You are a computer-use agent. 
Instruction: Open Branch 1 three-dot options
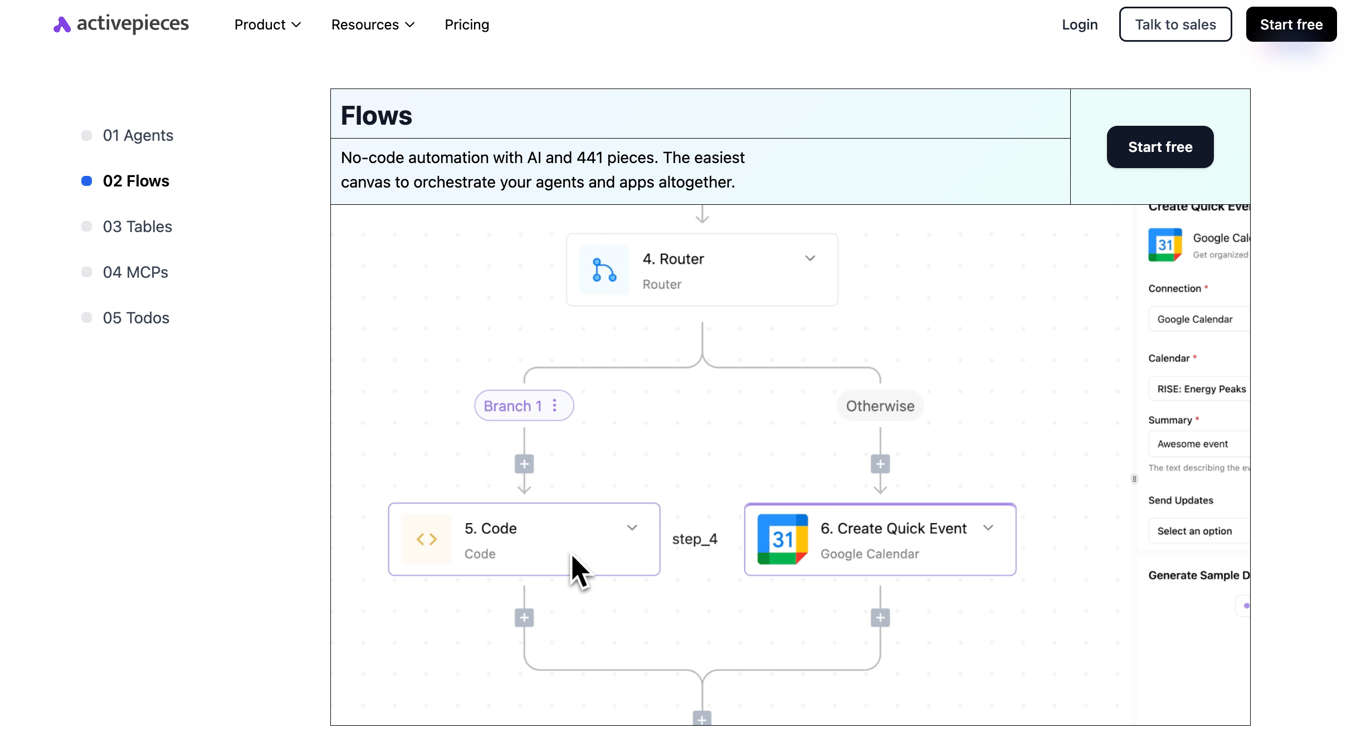555,406
